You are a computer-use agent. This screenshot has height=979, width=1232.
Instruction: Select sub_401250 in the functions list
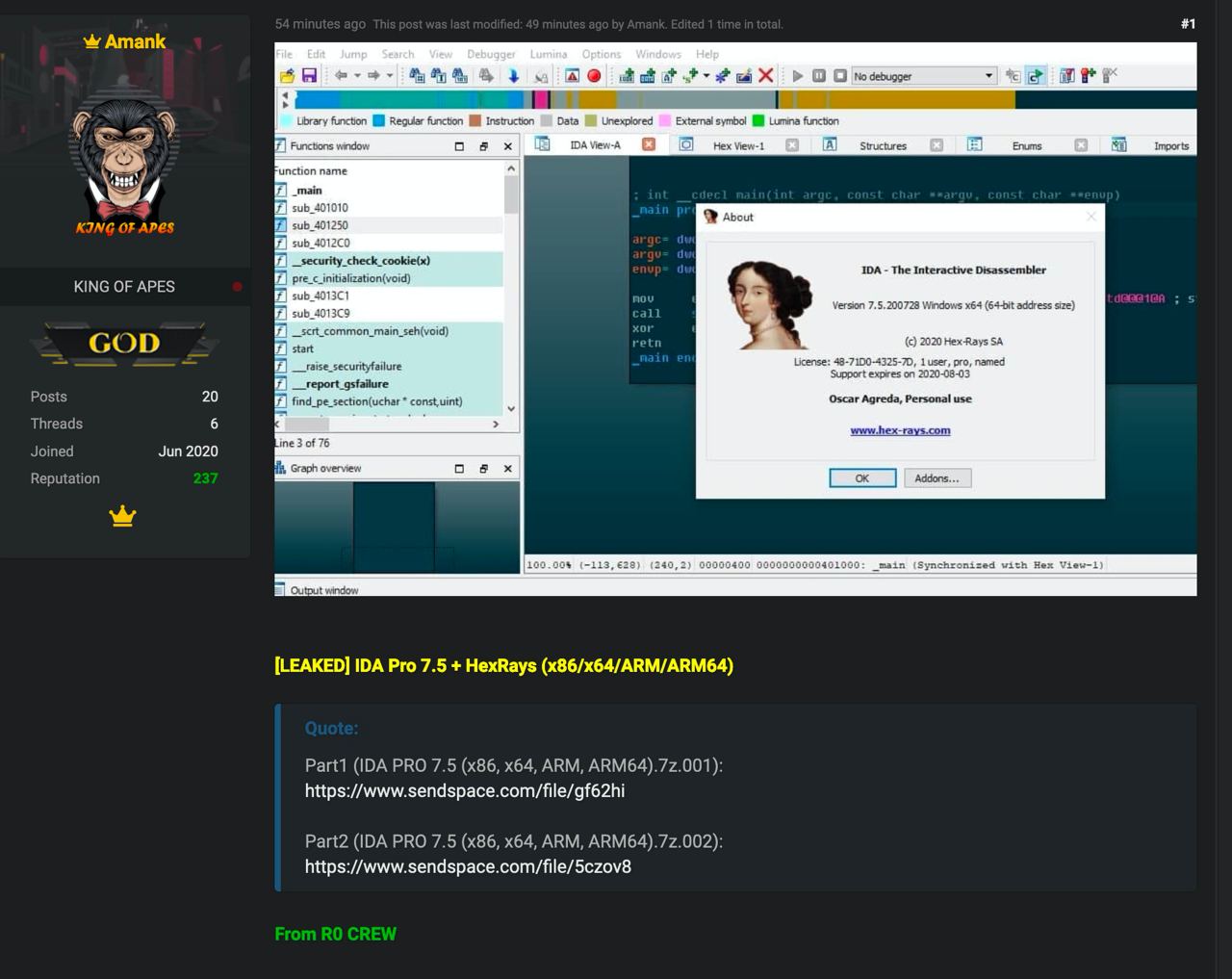pos(388,225)
